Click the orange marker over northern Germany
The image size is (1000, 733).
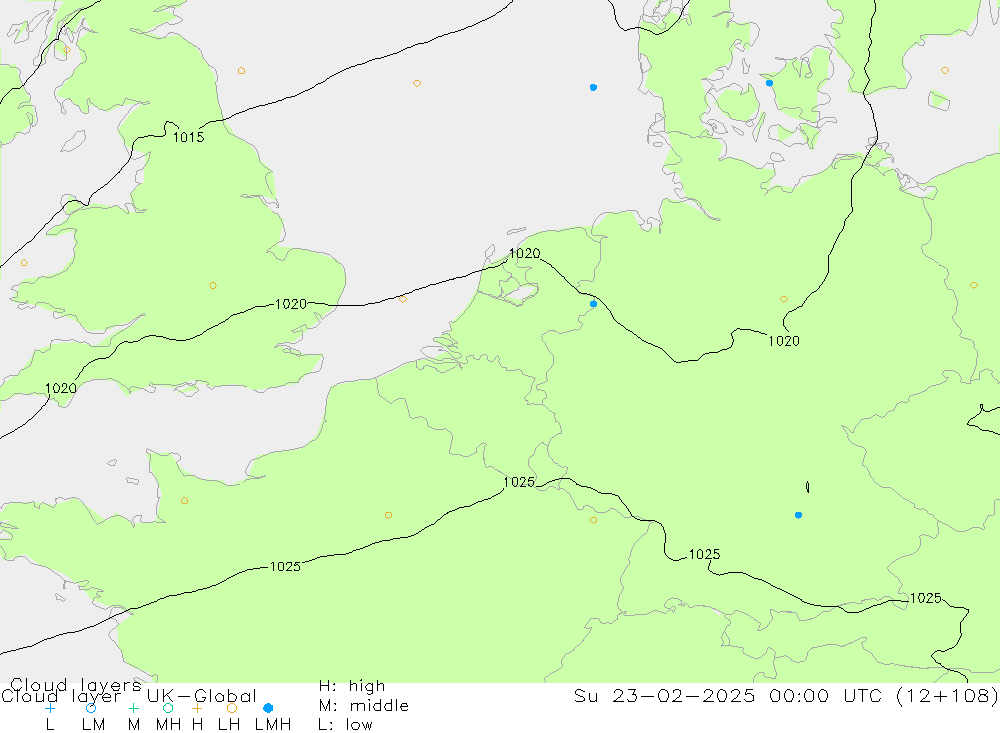point(784,299)
